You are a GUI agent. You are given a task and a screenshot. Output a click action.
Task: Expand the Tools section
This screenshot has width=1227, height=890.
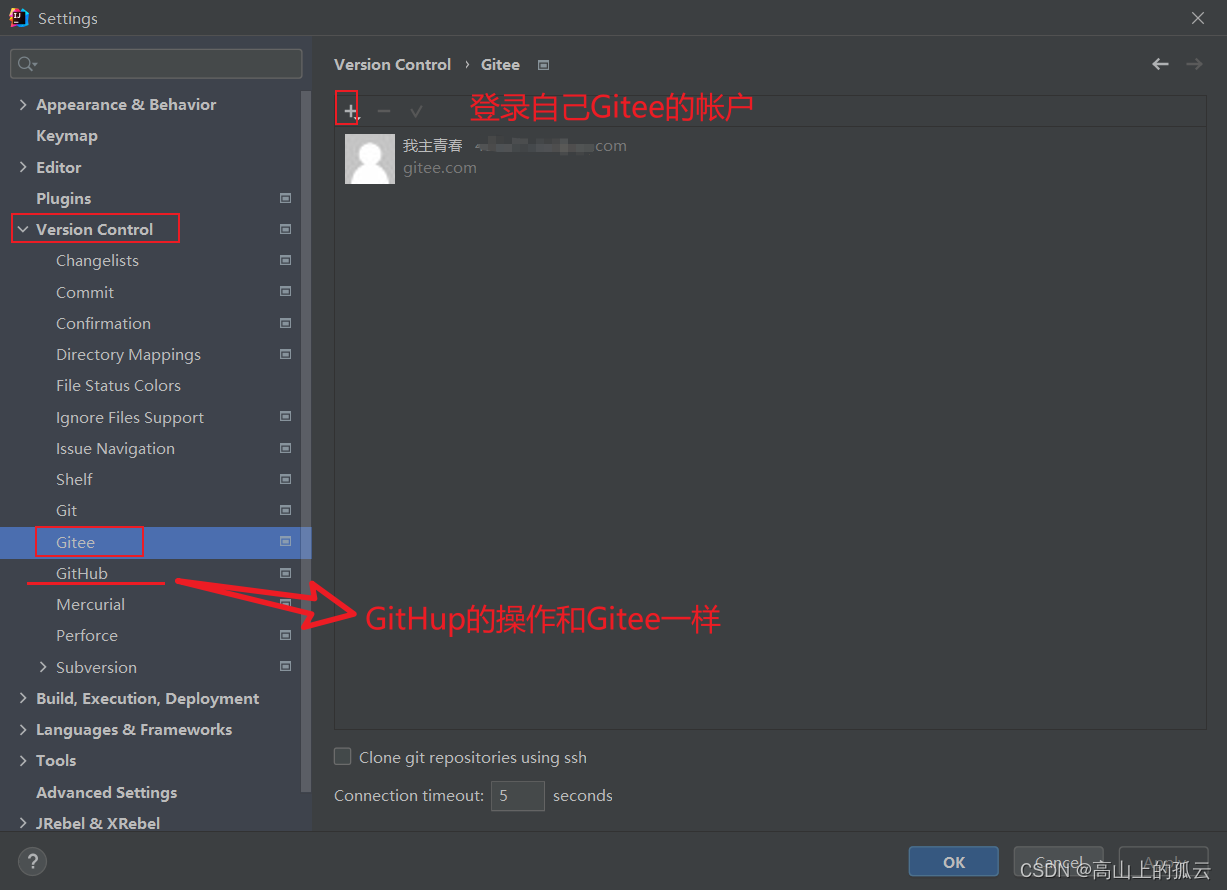point(23,760)
